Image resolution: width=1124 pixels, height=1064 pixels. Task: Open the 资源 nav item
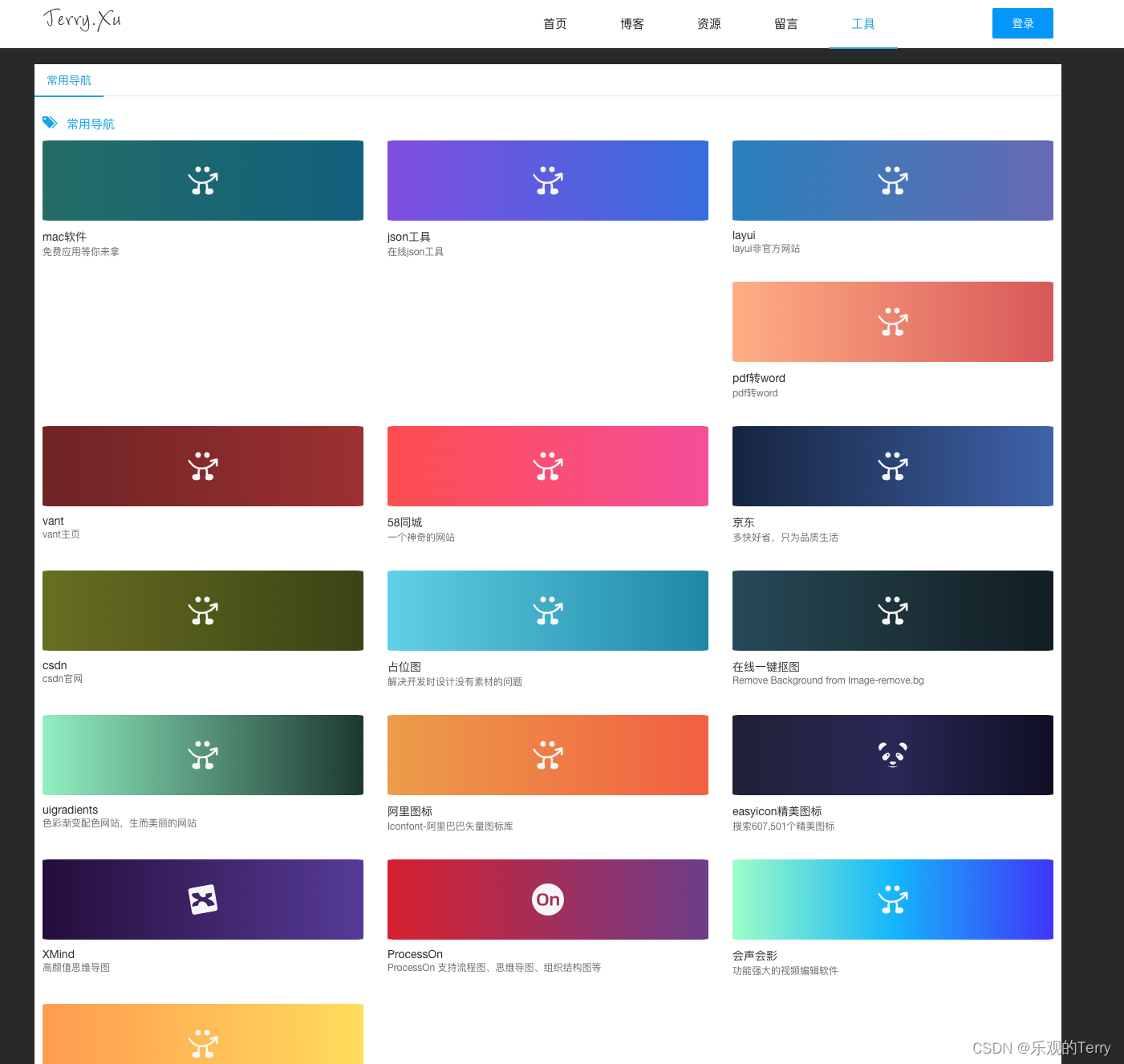tap(709, 24)
